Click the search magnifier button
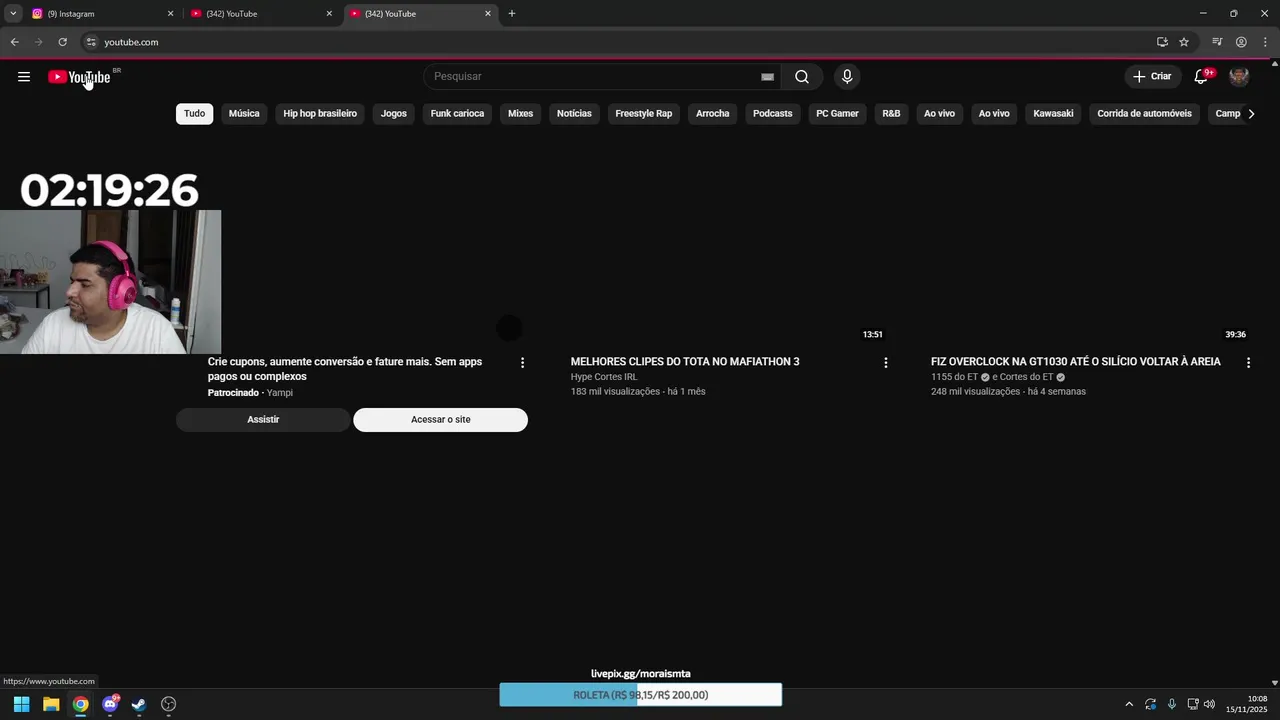 (x=802, y=77)
